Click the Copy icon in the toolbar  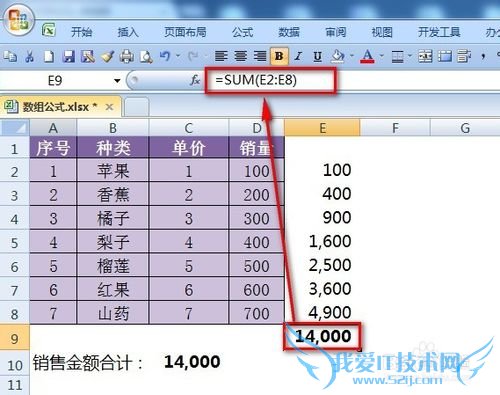10,57
